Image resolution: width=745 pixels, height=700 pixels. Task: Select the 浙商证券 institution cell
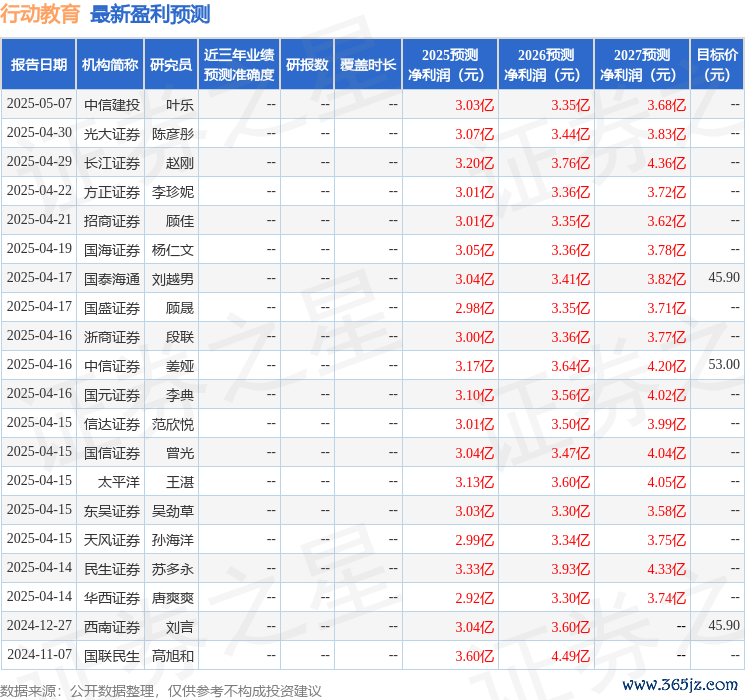tap(112, 337)
